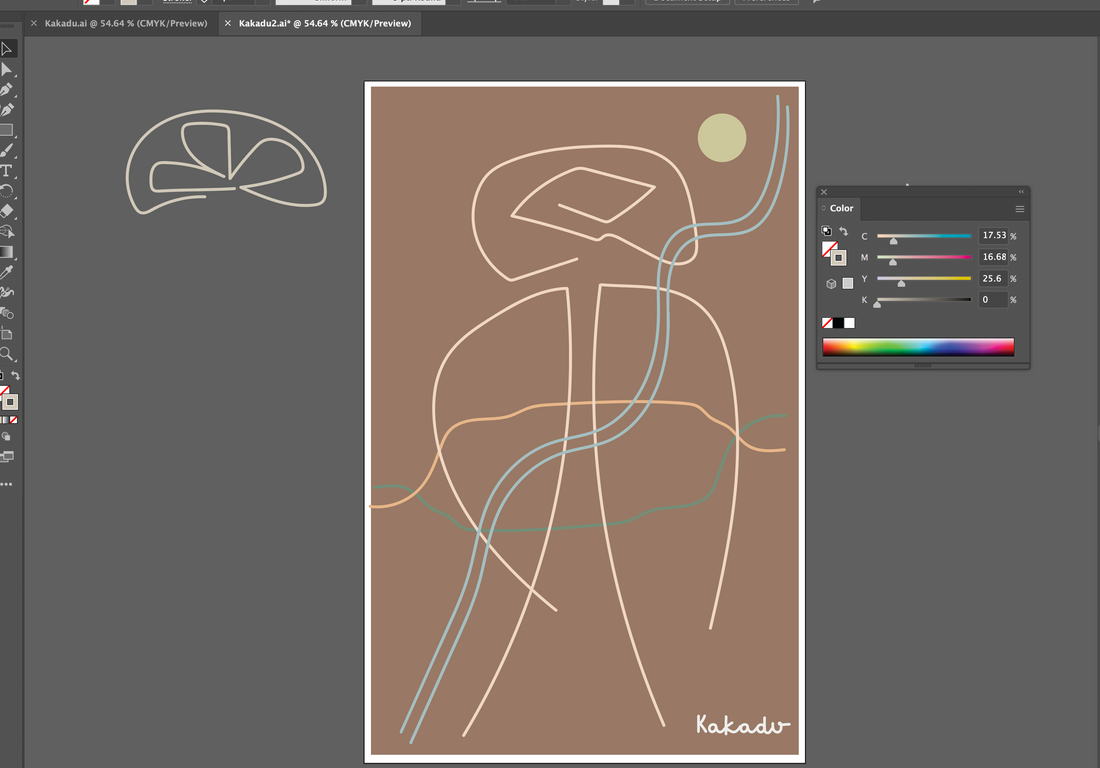Open the Color panel flyout menu
This screenshot has height=768, width=1100.
1020,209
